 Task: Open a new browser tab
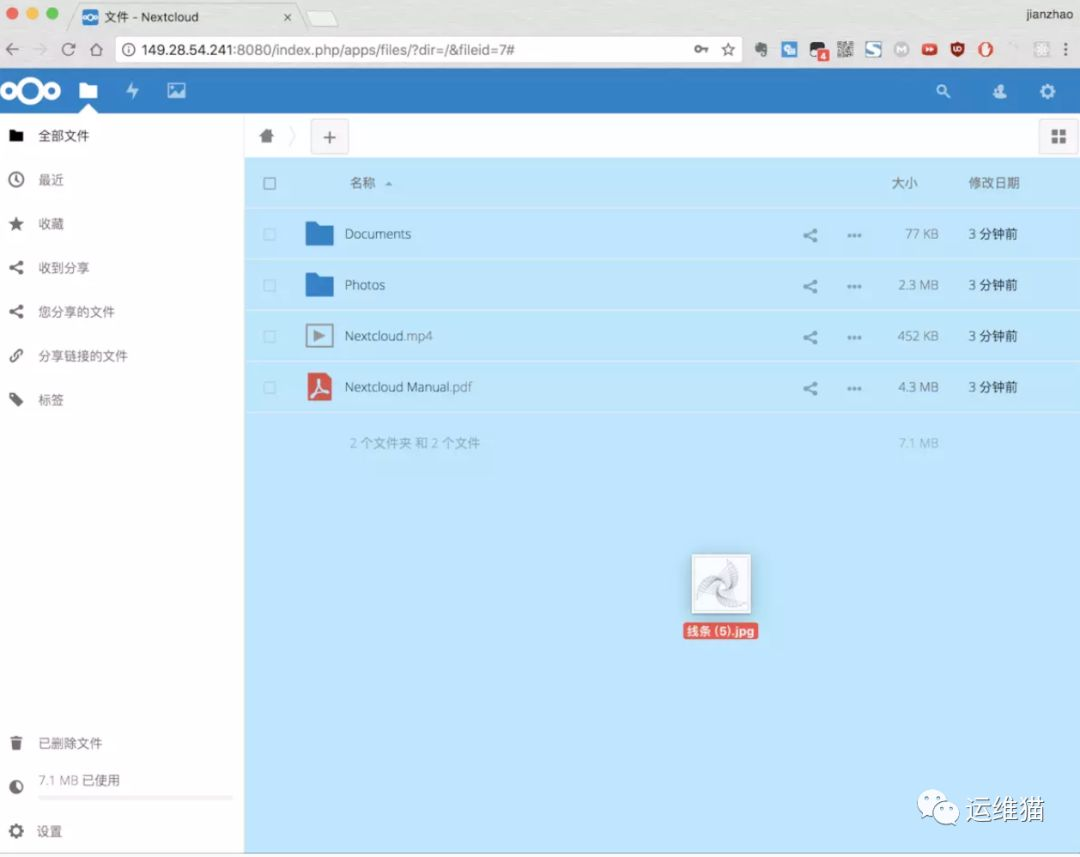(322, 18)
